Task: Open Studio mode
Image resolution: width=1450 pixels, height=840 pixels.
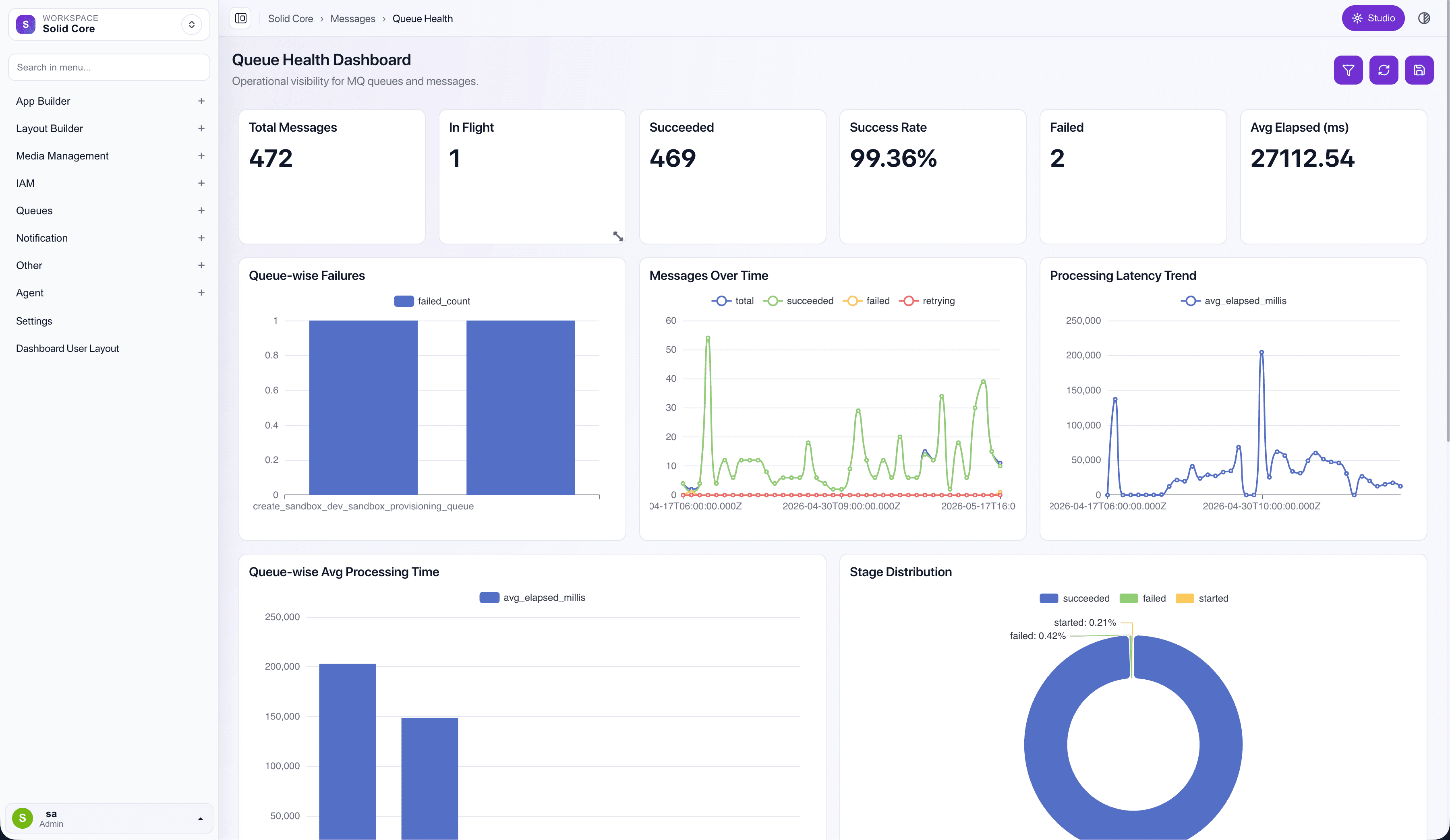Action: [1373, 19]
